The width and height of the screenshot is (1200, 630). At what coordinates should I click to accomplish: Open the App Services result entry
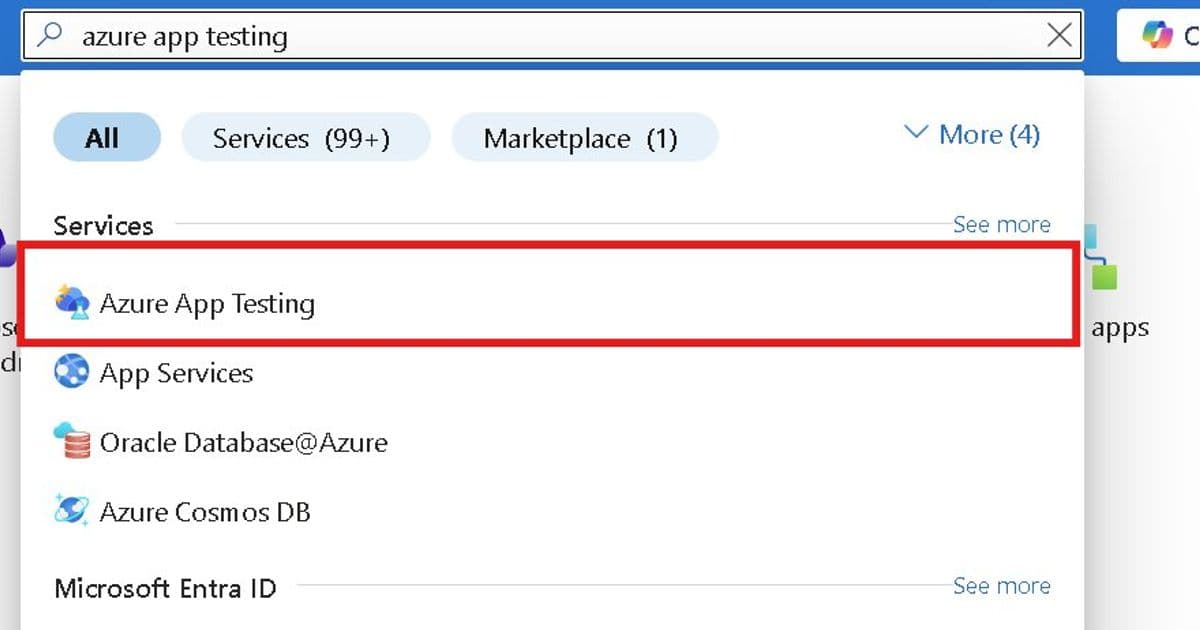point(175,372)
